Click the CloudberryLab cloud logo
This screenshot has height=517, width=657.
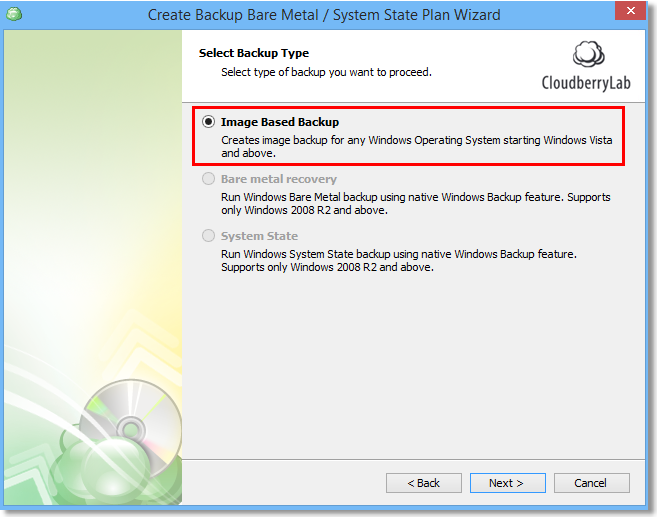[589, 55]
